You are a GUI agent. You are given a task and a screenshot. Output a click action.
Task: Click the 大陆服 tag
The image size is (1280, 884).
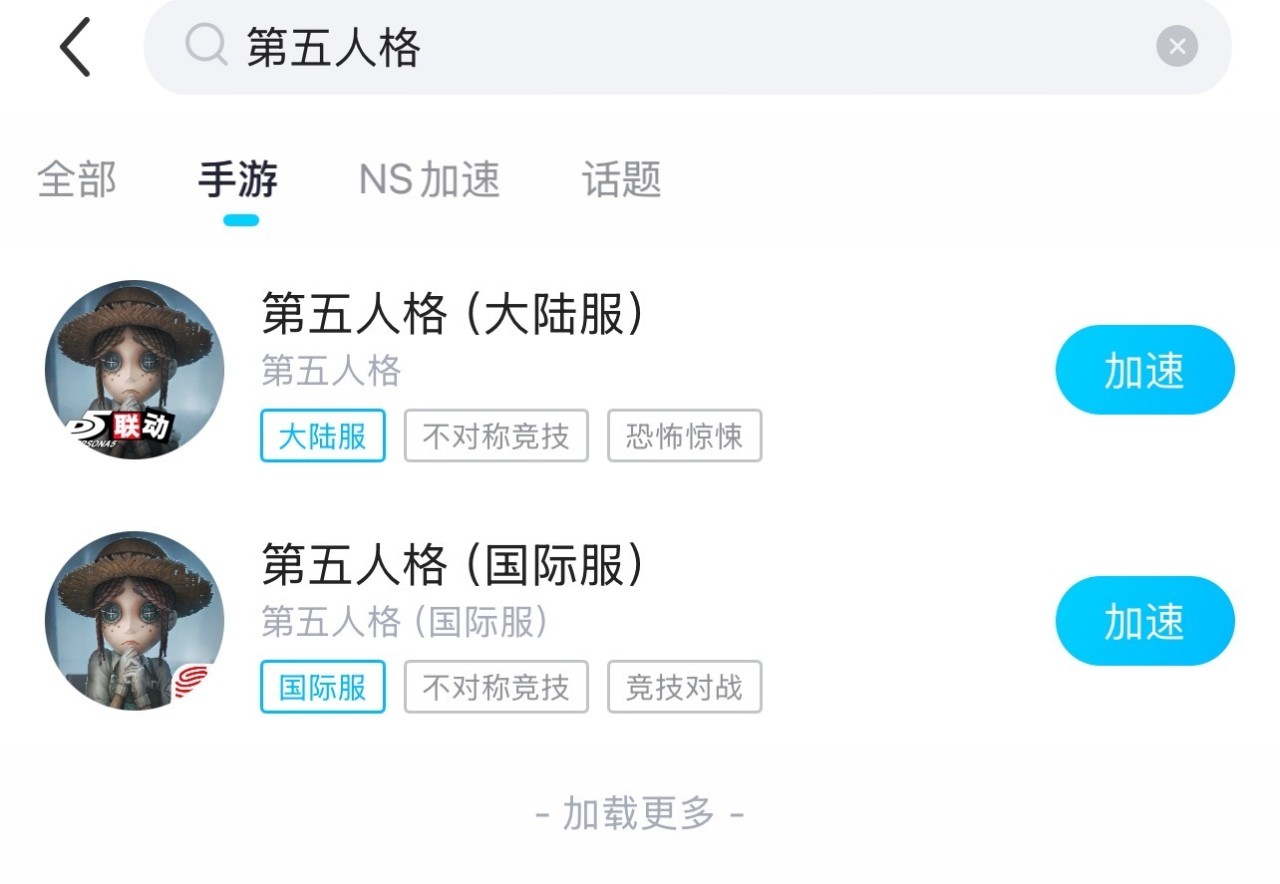click(x=322, y=436)
